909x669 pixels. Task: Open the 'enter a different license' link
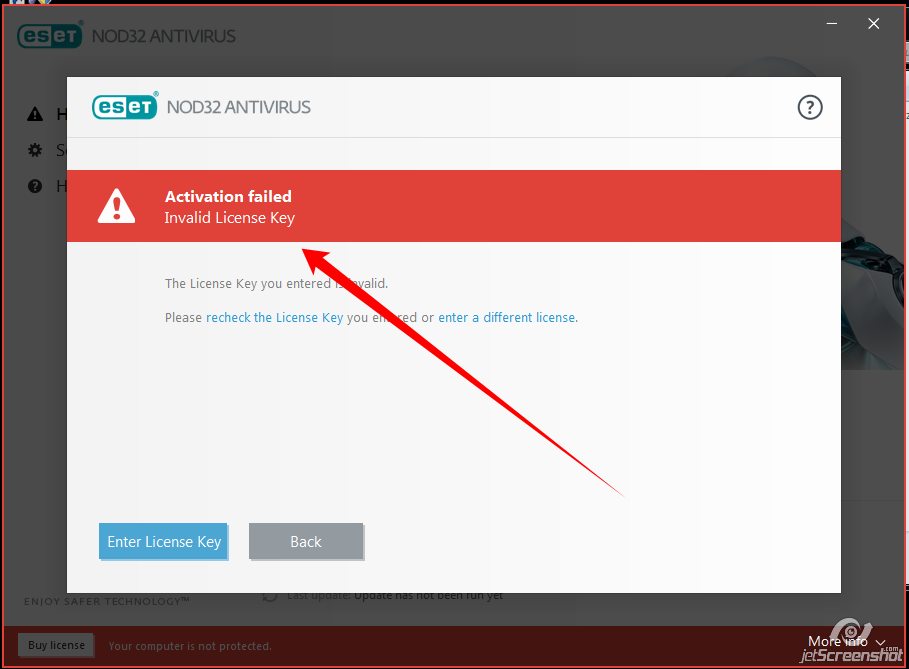point(507,318)
